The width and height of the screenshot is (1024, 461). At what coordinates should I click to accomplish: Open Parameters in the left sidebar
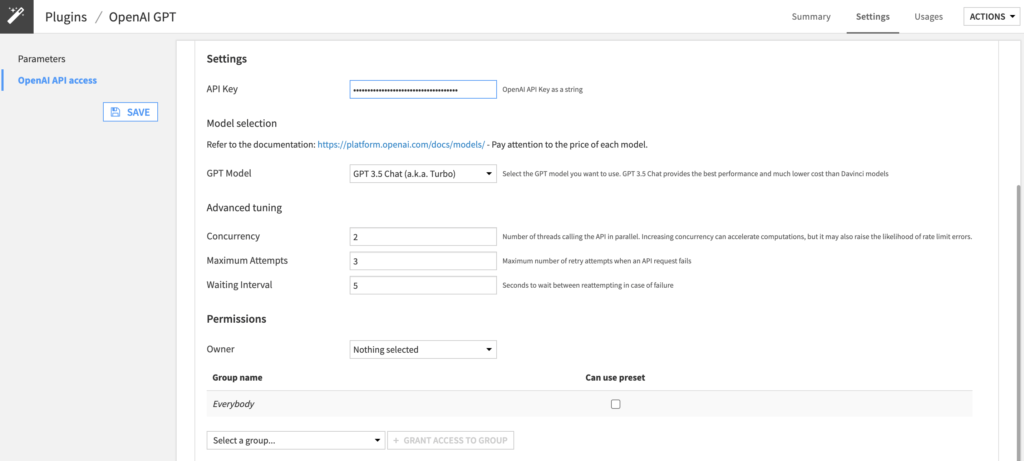pyautogui.click(x=42, y=59)
